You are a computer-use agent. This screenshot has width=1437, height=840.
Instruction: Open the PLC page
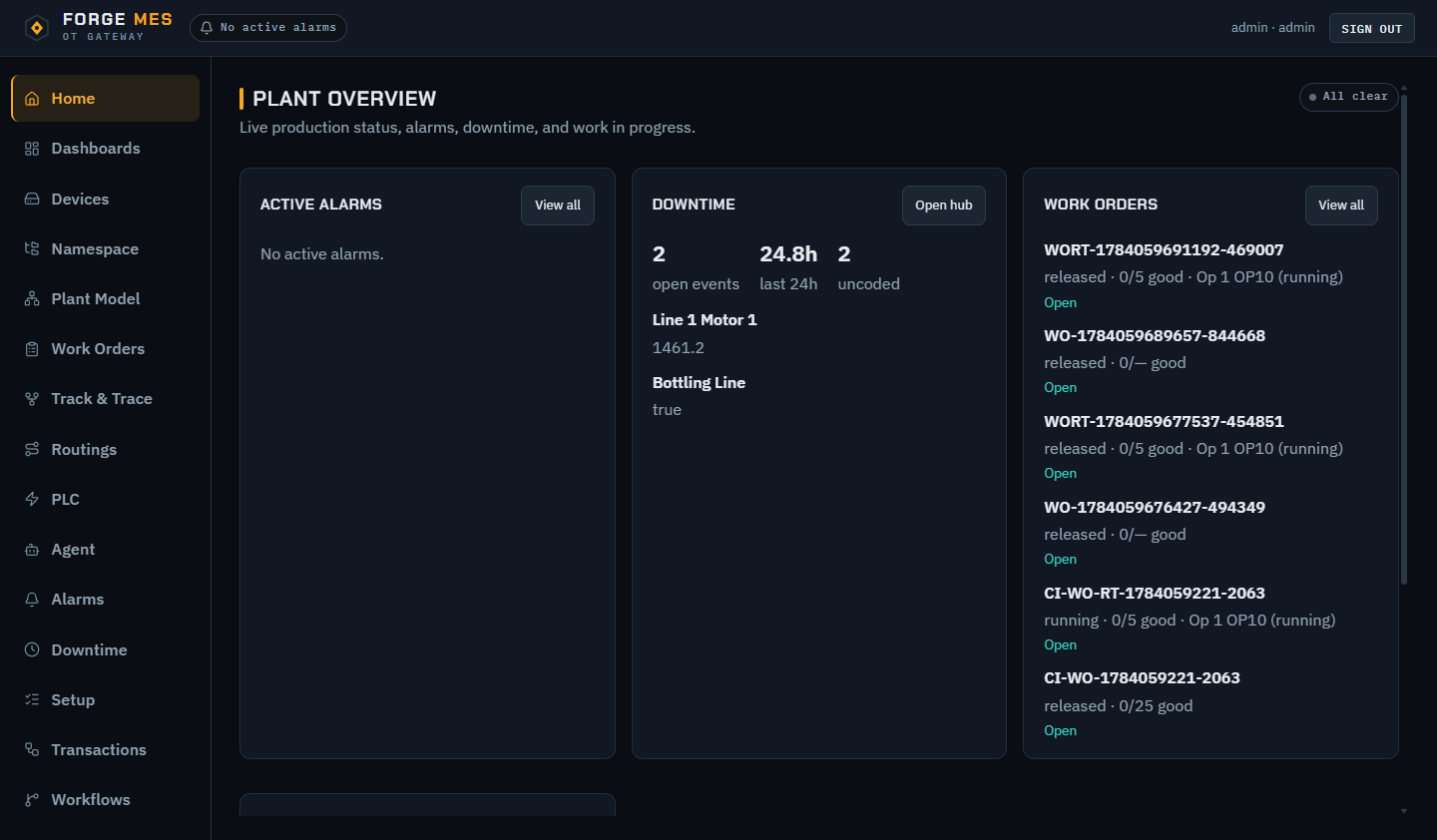pos(106,500)
